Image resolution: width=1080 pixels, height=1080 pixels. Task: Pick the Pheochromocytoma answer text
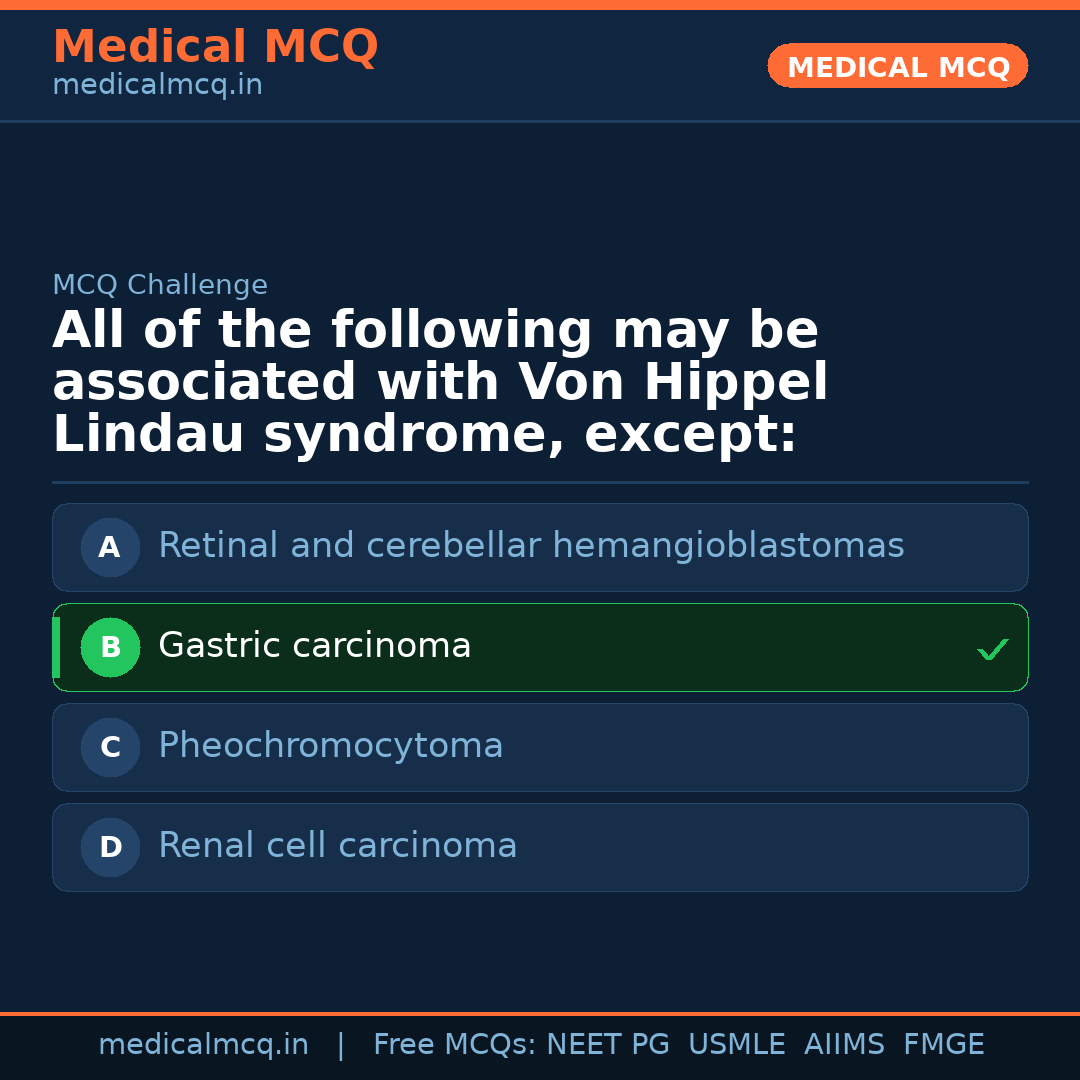click(x=330, y=746)
